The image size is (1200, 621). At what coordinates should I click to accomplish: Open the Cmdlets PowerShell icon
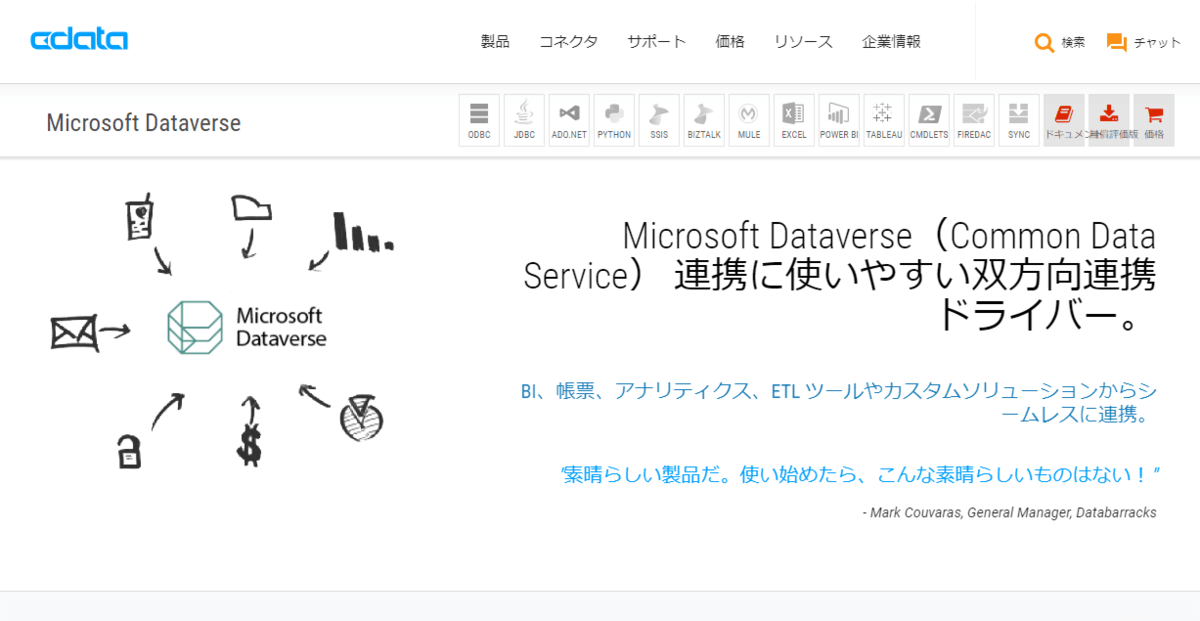tap(929, 120)
